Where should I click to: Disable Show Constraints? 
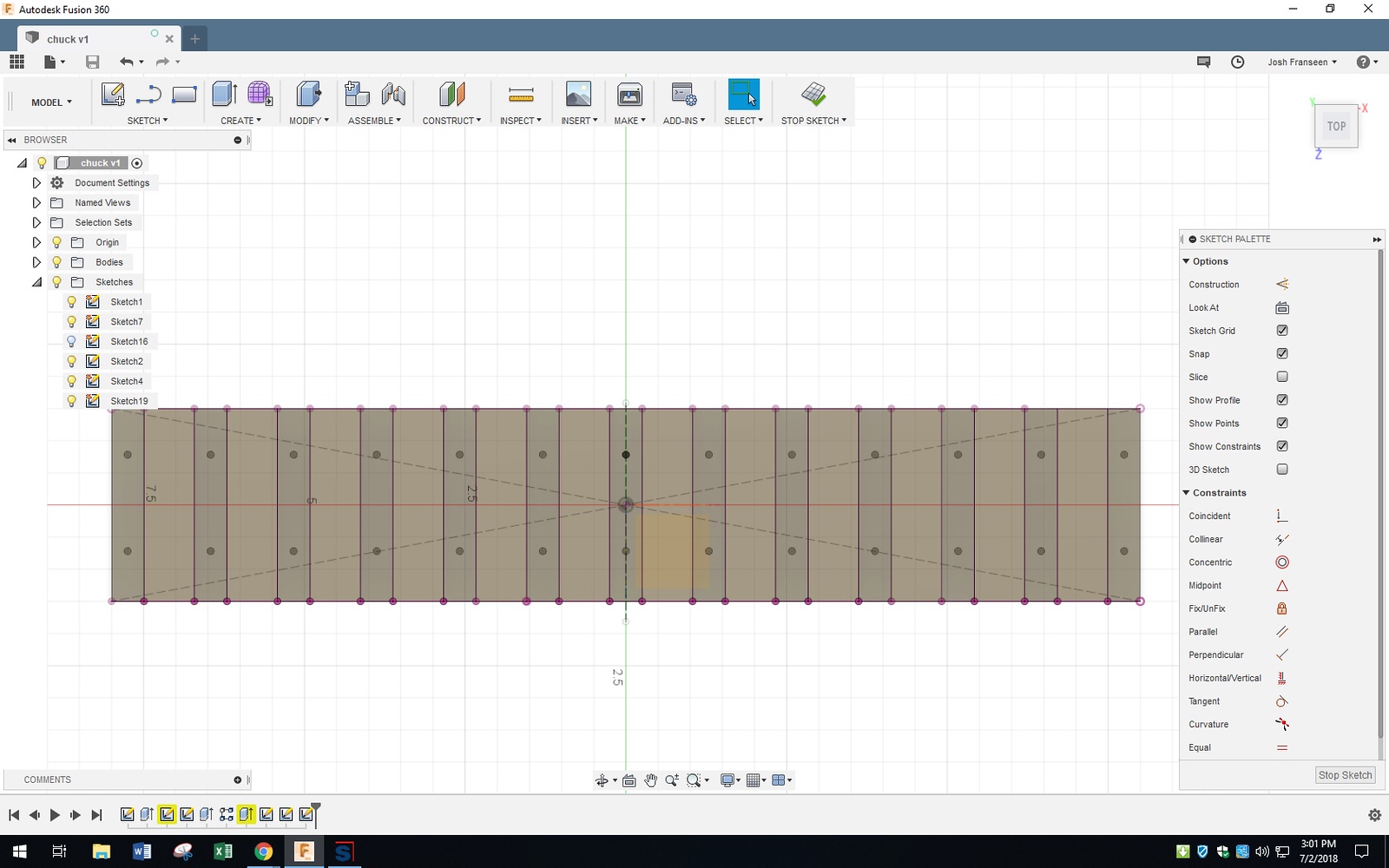pyautogui.click(x=1282, y=446)
